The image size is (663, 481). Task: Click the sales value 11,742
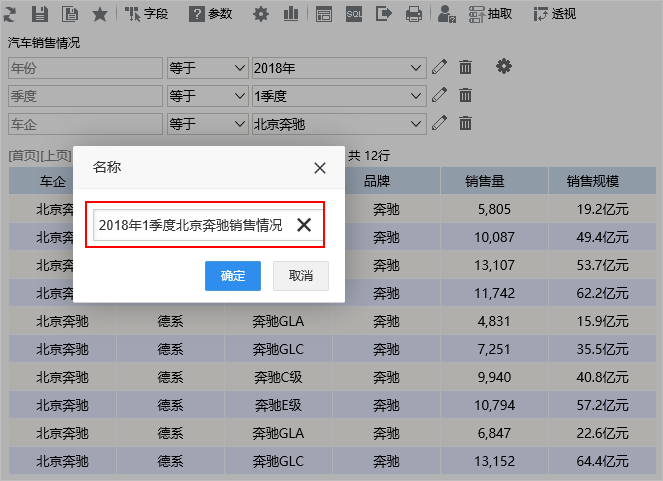[x=494, y=293]
